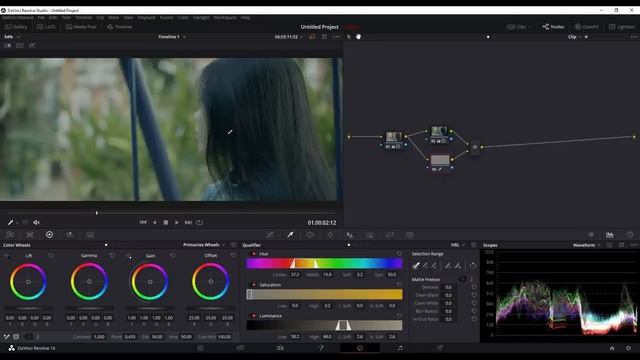640x360 pixels.
Task: Click the Luminance range bar
Action: [324, 325]
